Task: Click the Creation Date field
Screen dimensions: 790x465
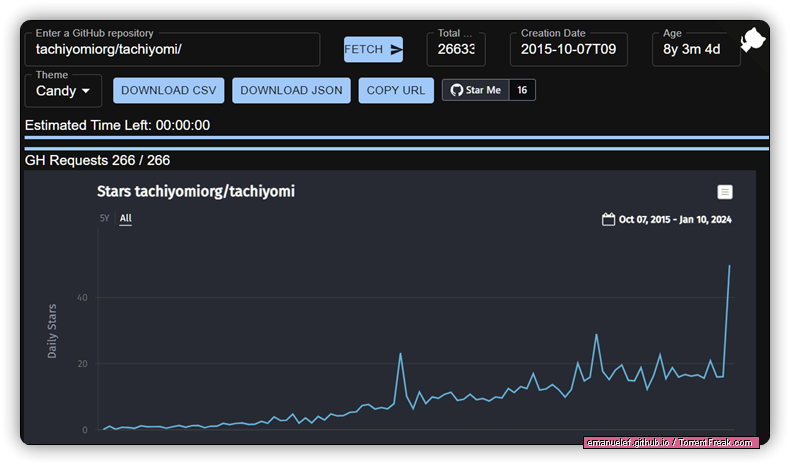Action: coord(569,49)
